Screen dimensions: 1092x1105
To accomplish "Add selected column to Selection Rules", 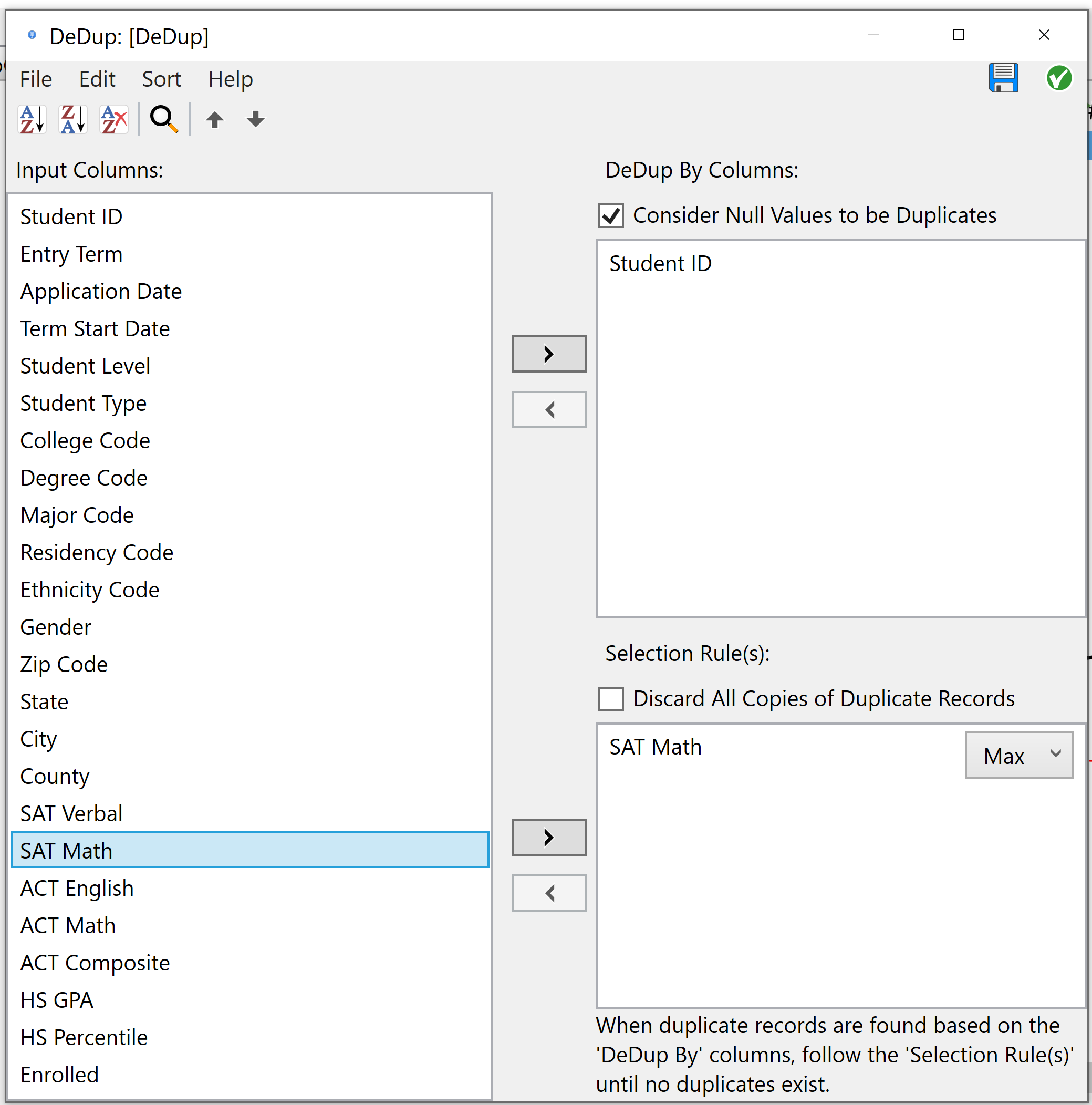I will [x=549, y=838].
